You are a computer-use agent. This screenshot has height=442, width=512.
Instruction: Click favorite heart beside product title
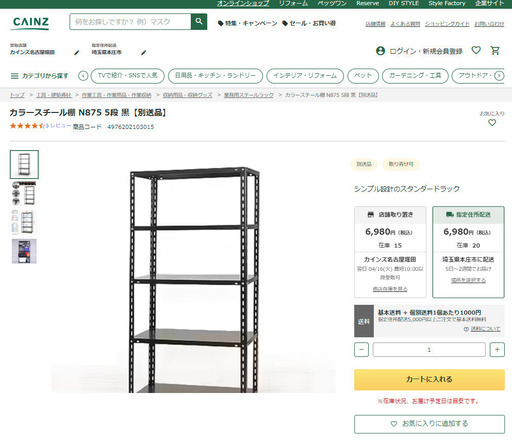pyautogui.click(x=492, y=123)
